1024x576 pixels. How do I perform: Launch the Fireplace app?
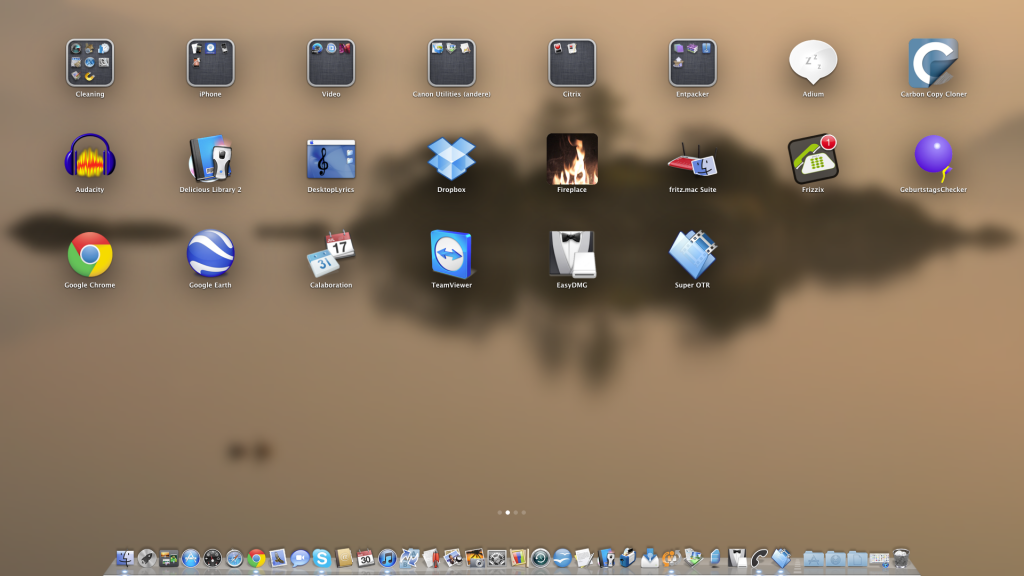(572, 158)
